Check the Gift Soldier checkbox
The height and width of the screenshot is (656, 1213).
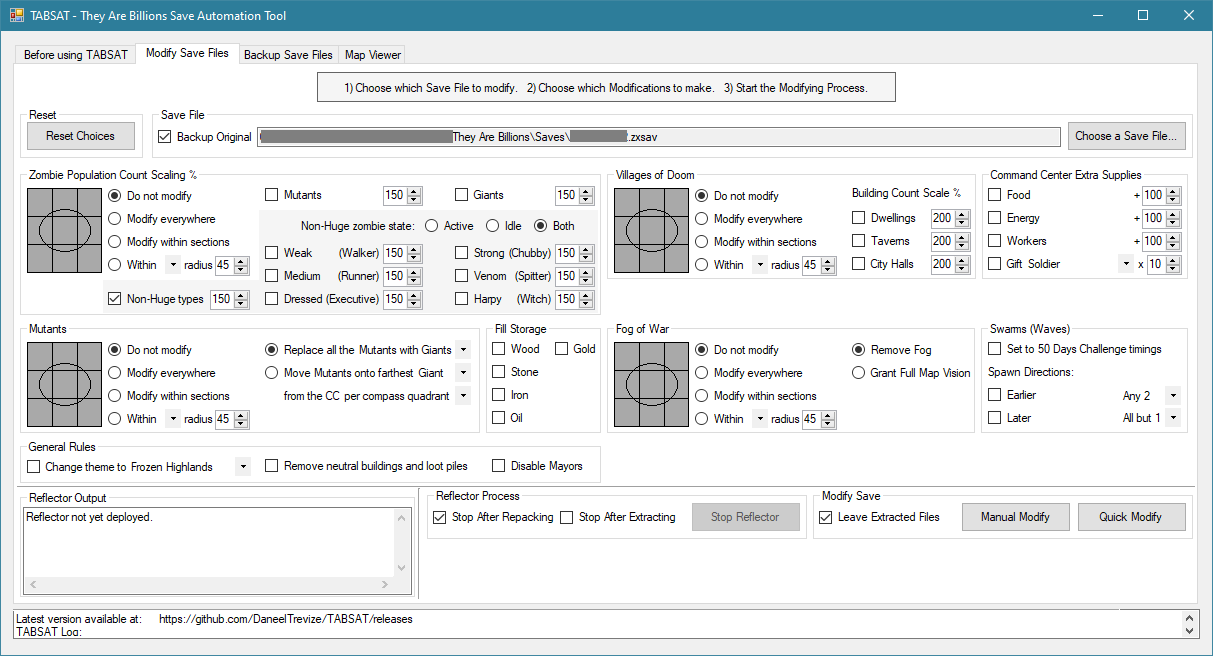(x=1024, y=264)
